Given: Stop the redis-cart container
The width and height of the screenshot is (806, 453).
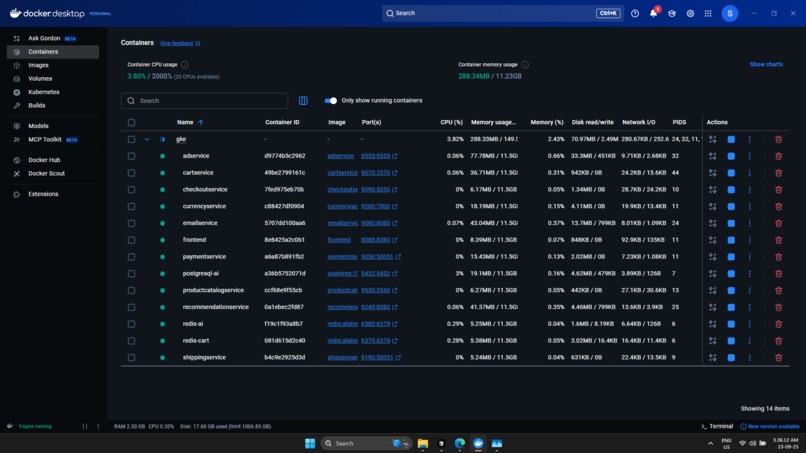Looking at the screenshot, I should tap(731, 341).
